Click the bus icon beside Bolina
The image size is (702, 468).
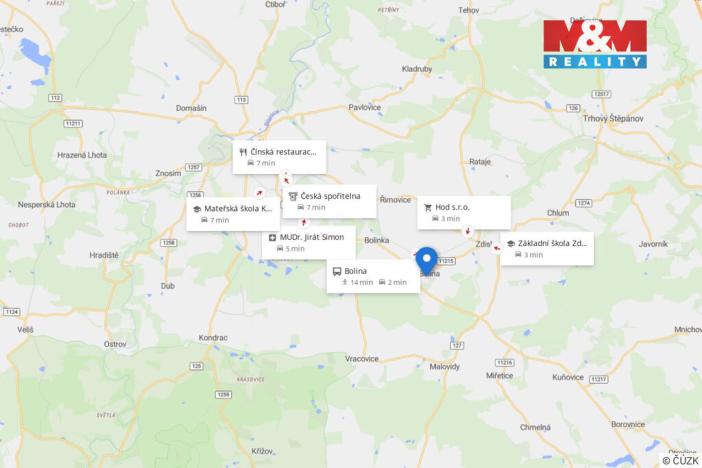click(x=337, y=271)
